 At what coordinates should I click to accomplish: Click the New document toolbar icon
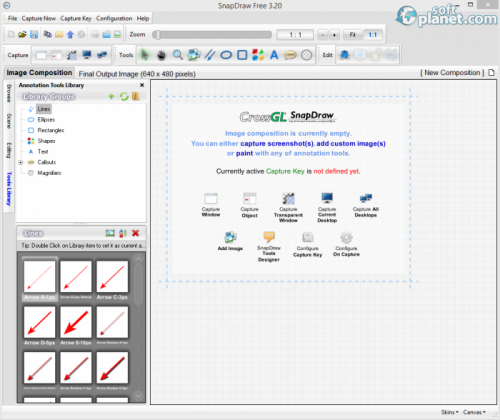tap(11, 34)
